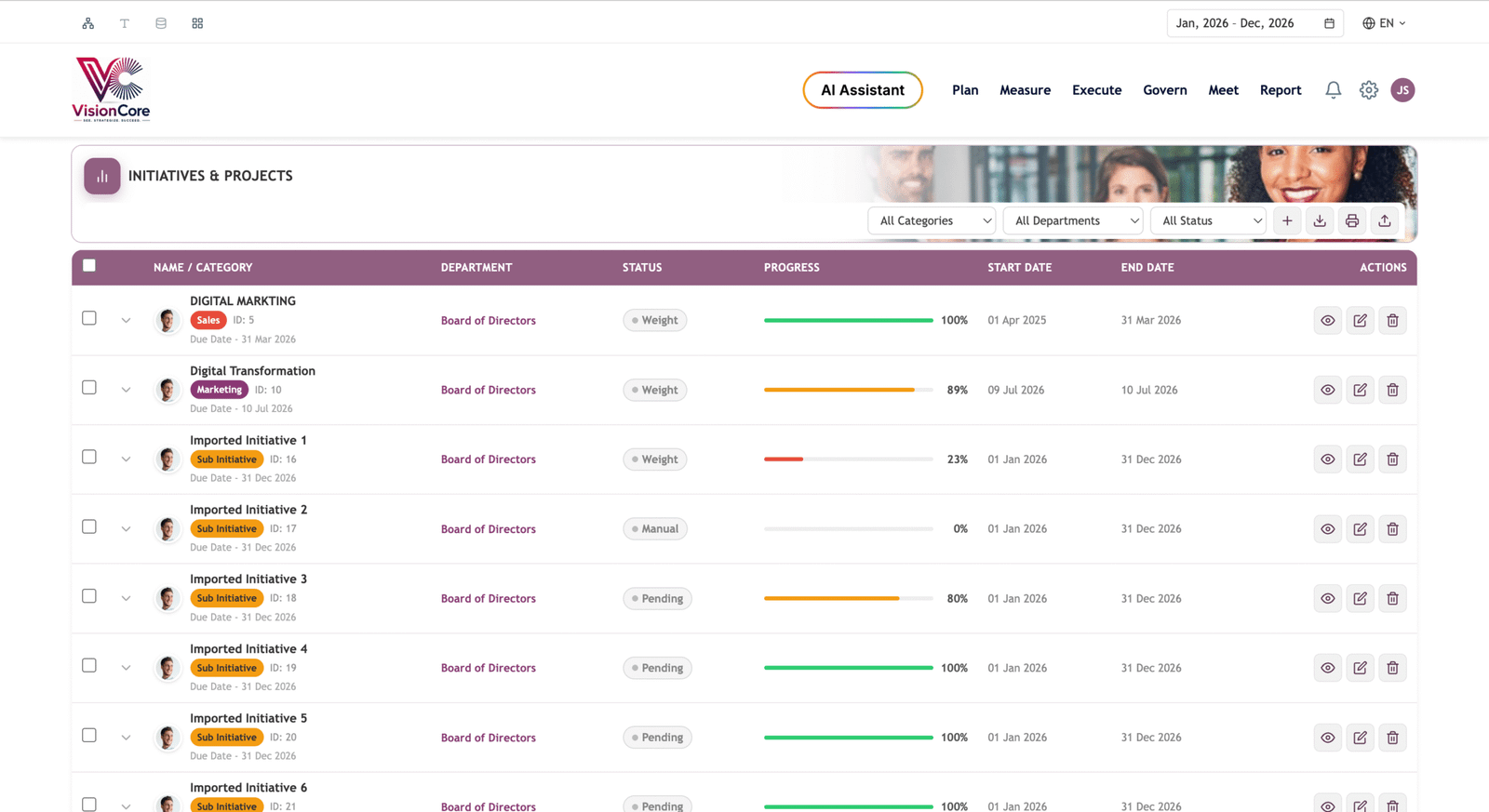This screenshot has width=1489, height=812.
Task: Click Imported Initiative 1 23% progress bar
Action: point(848,459)
